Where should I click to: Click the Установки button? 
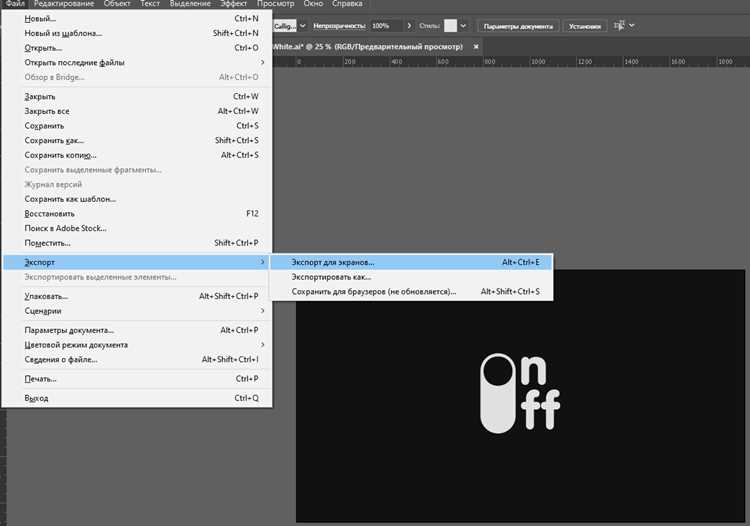pyautogui.click(x=585, y=26)
